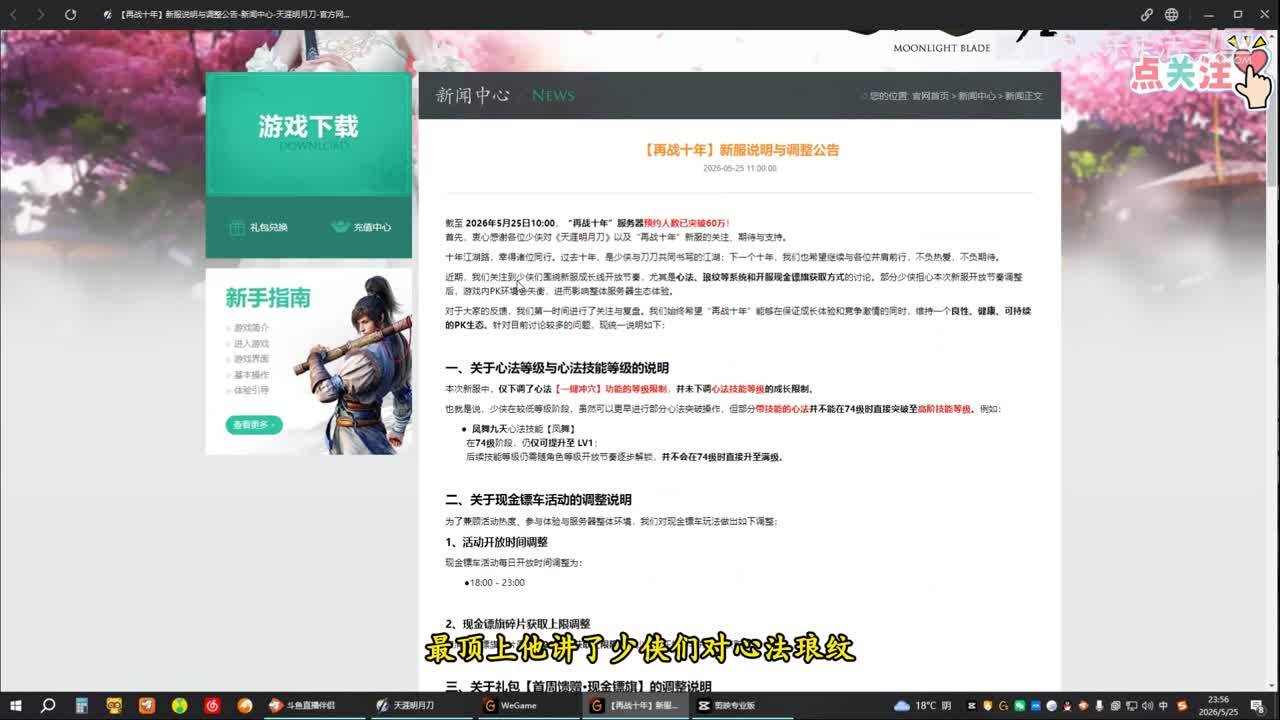Click the ingot icon beside 充值中心
The height and width of the screenshot is (720, 1280).
(x=340, y=227)
